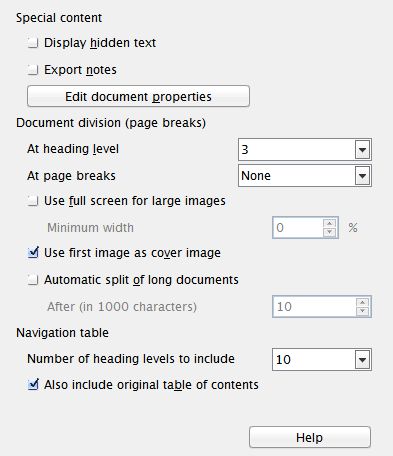Click the Document division (page breaks) heading
Screen dimensions: 393x456
pos(111,123)
